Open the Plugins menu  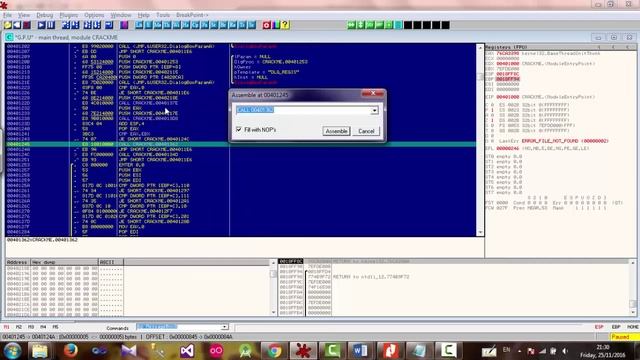tap(69, 15)
